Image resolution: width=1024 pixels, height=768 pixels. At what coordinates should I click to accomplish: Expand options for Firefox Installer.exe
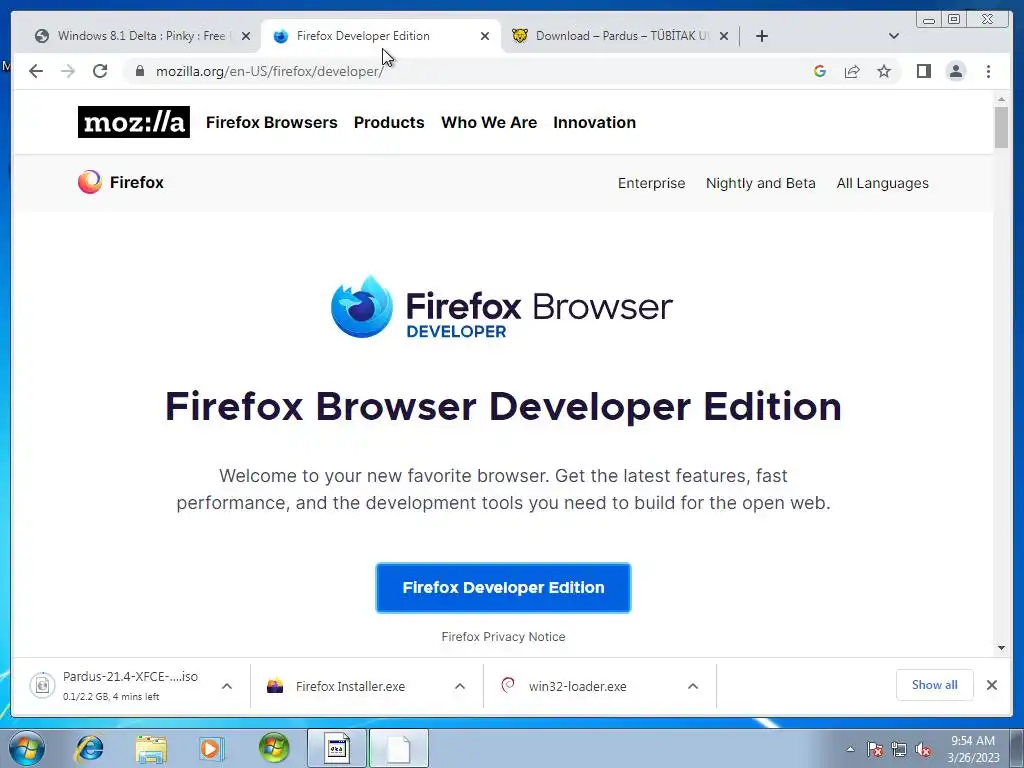pyautogui.click(x=460, y=686)
